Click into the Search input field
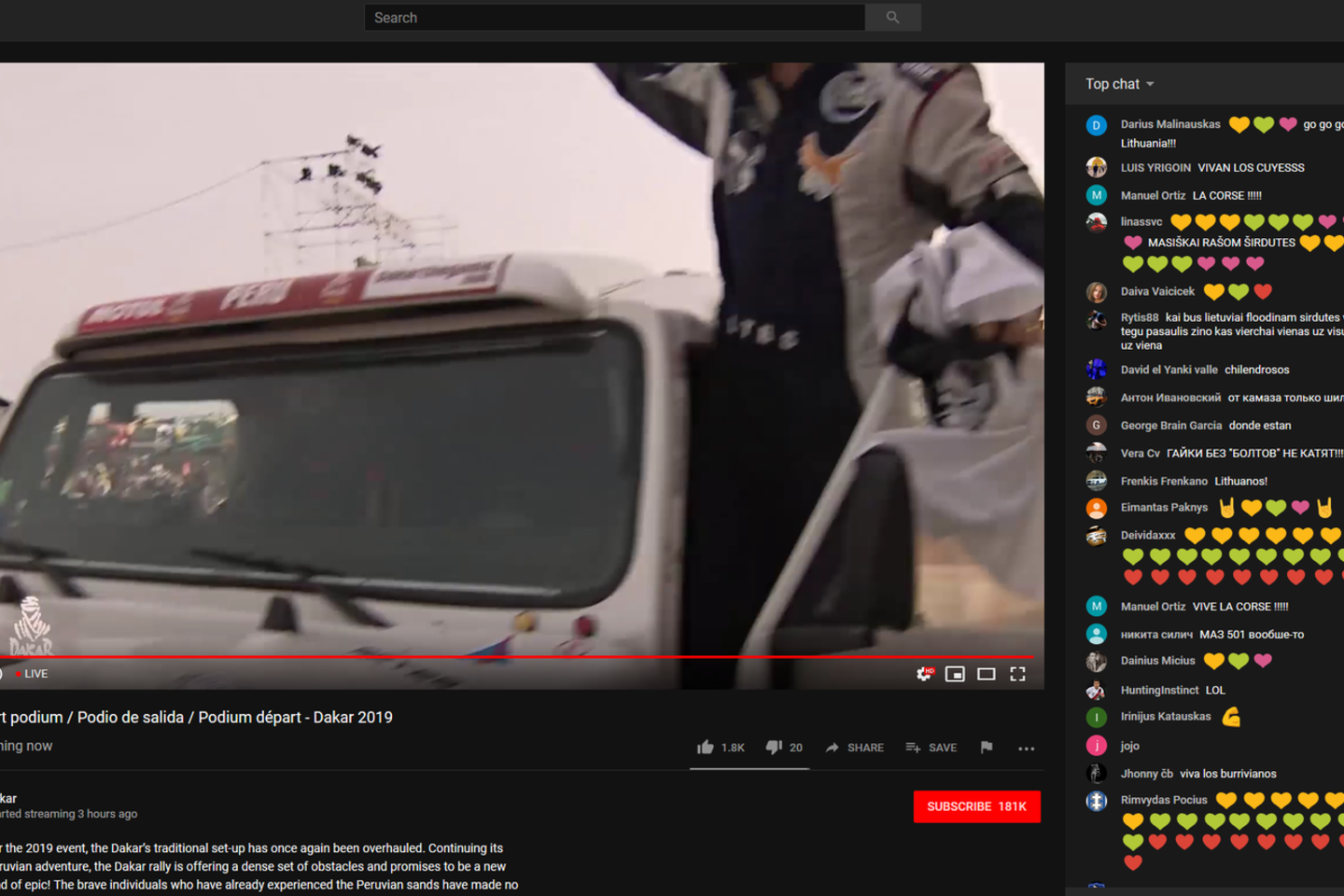The height and width of the screenshot is (896, 1344). tap(614, 18)
